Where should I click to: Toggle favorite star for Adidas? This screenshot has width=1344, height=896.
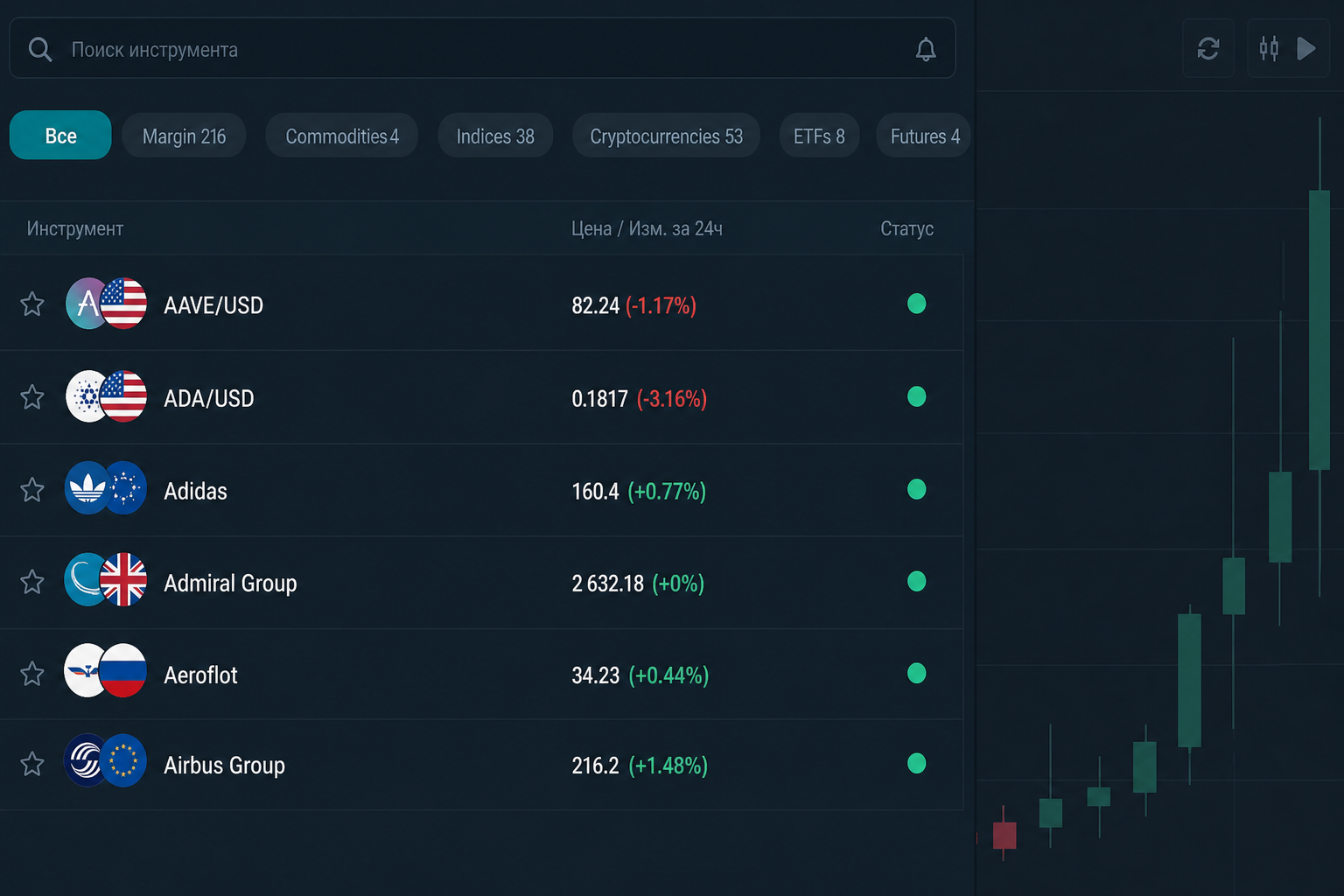[32, 490]
